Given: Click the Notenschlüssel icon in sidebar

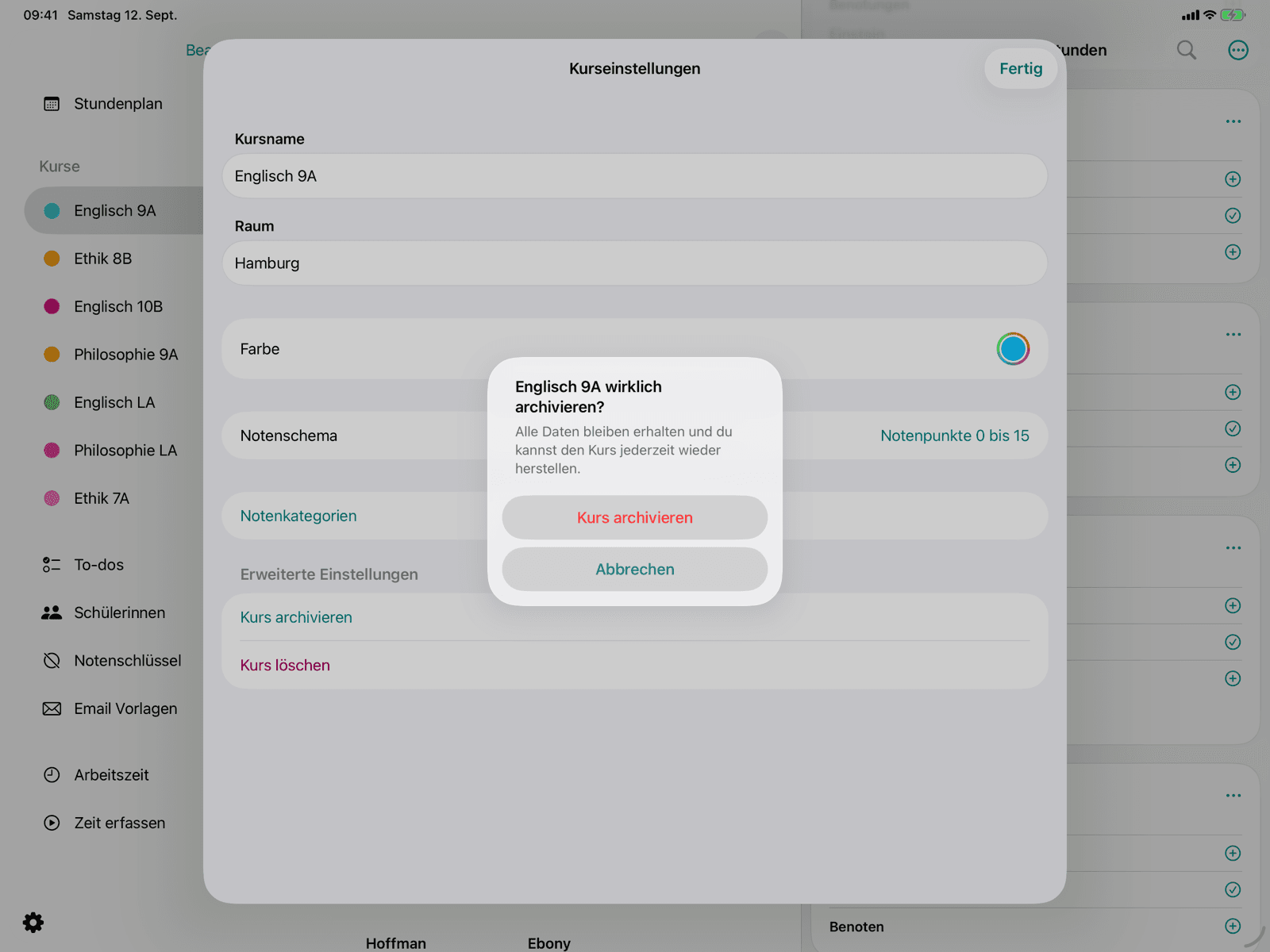Looking at the screenshot, I should [x=52, y=661].
